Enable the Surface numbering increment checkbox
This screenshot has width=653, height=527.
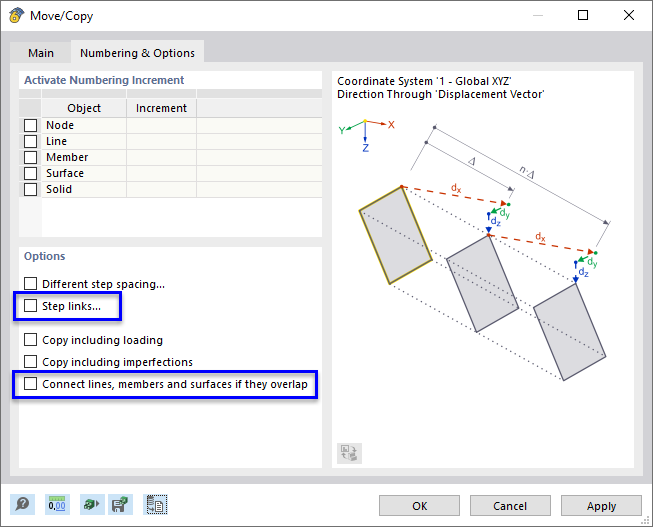(x=30, y=173)
